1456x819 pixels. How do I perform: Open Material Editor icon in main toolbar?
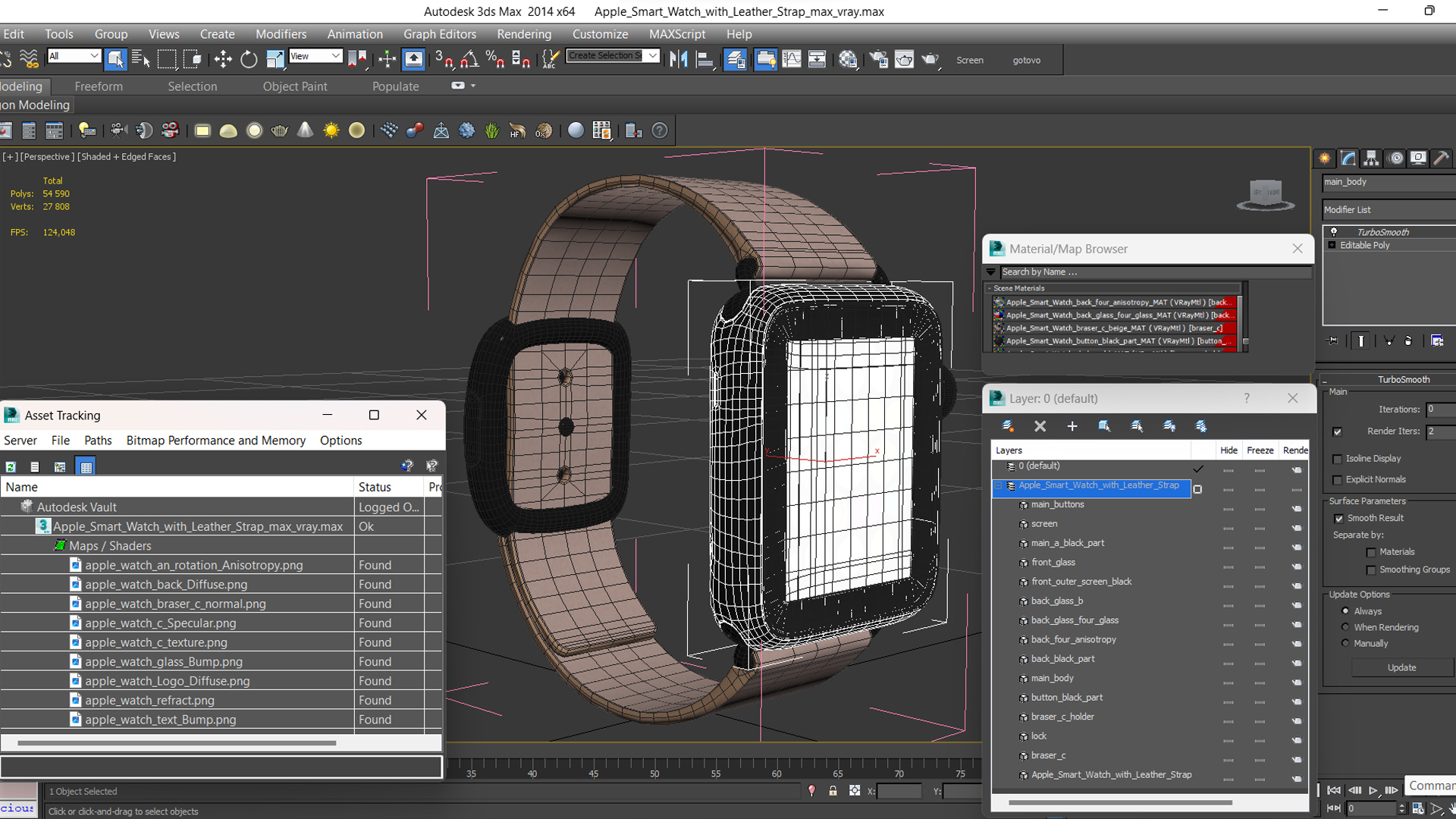coord(848,59)
